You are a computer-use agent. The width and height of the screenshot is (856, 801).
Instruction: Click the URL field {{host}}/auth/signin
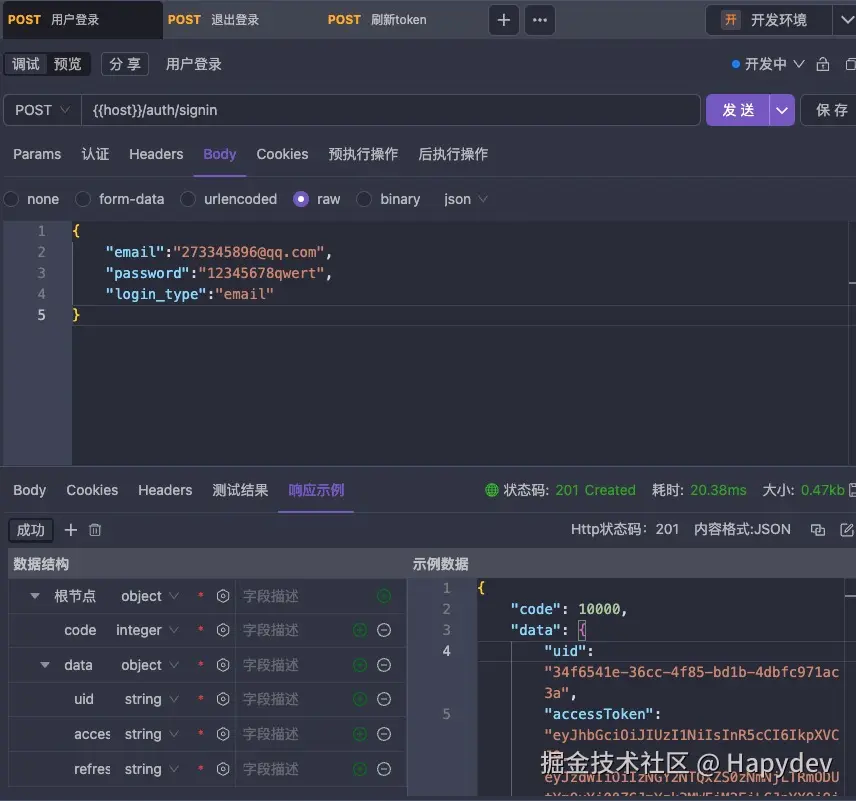pos(391,110)
